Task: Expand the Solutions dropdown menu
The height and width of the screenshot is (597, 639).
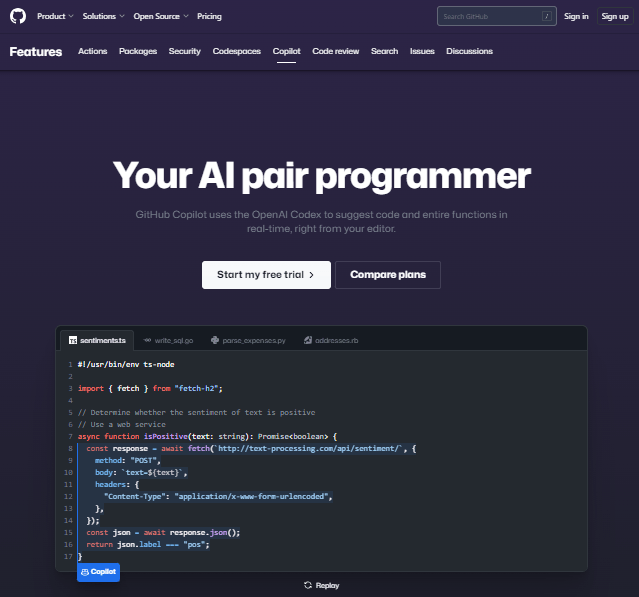Action: pos(104,17)
